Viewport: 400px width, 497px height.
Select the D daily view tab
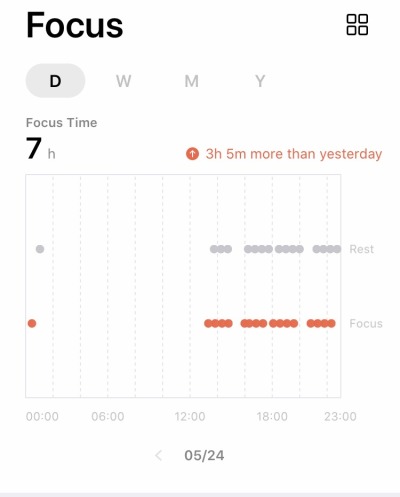tap(55, 81)
